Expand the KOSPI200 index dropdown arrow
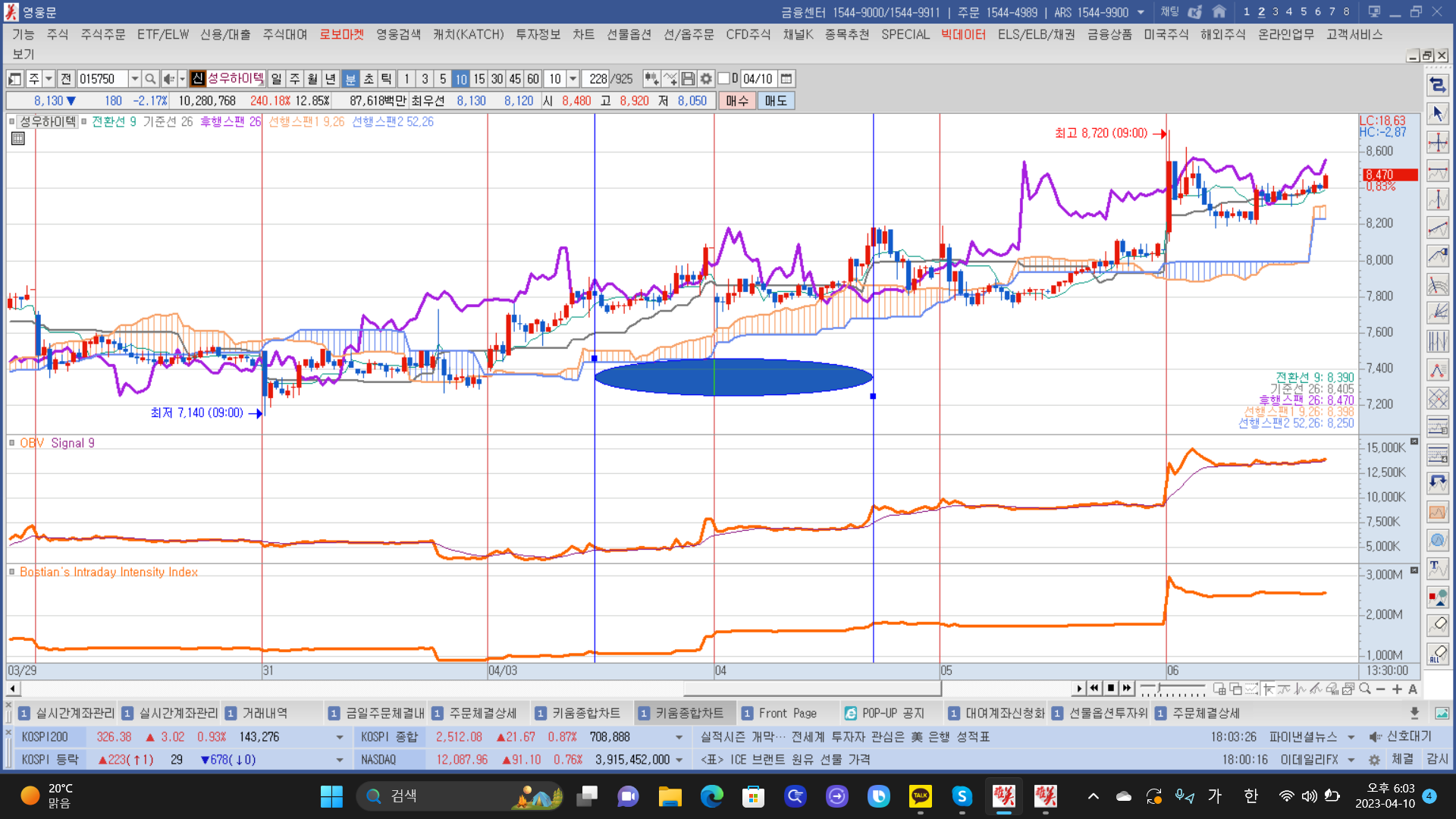 pos(339,737)
